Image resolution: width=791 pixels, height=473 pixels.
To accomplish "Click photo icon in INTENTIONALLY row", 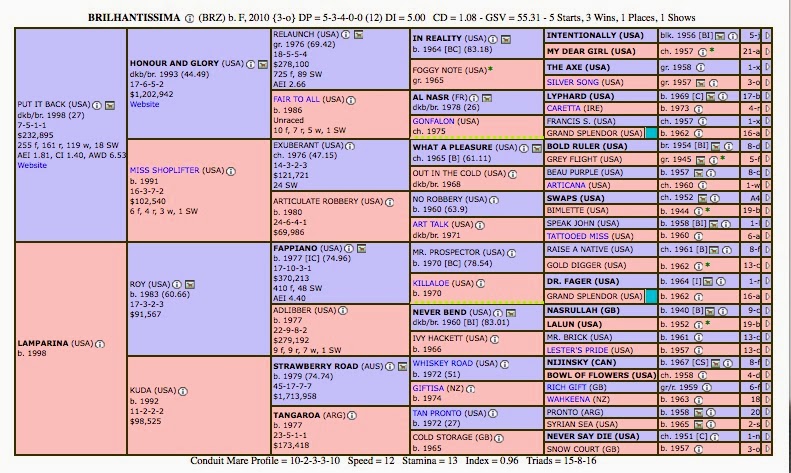I will tap(720, 36).
